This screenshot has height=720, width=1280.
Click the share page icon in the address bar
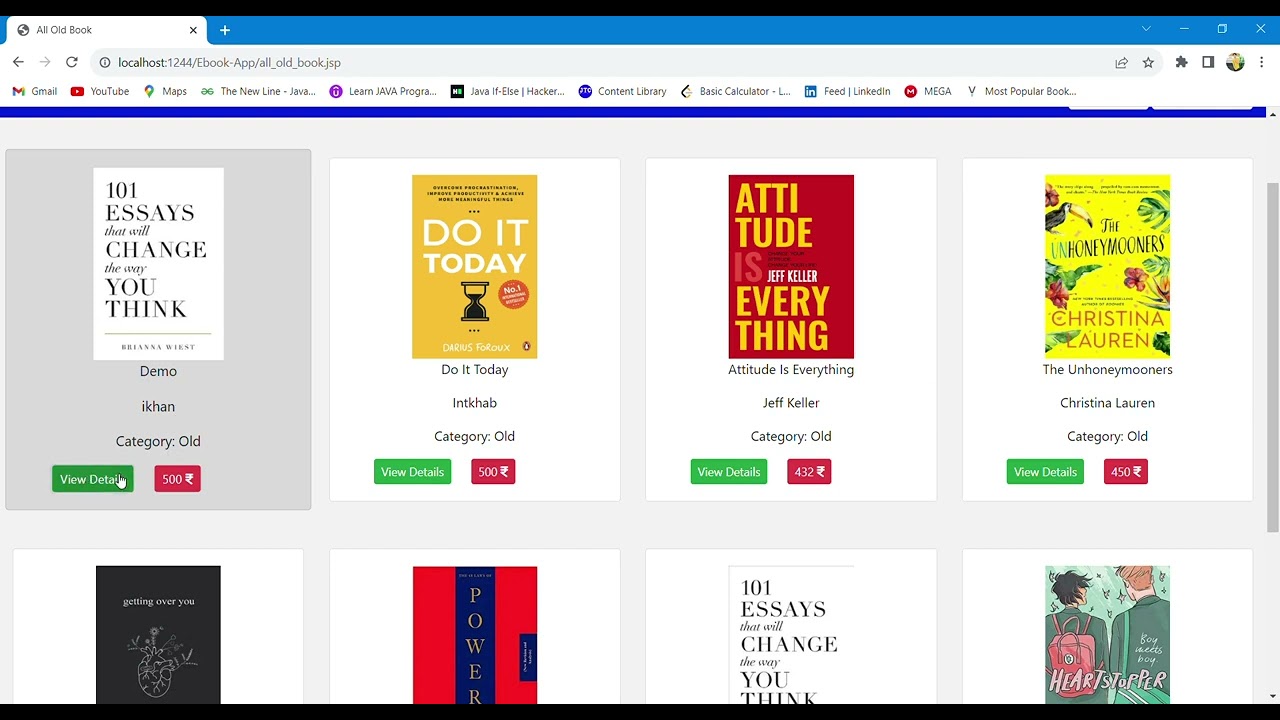(x=1122, y=62)
